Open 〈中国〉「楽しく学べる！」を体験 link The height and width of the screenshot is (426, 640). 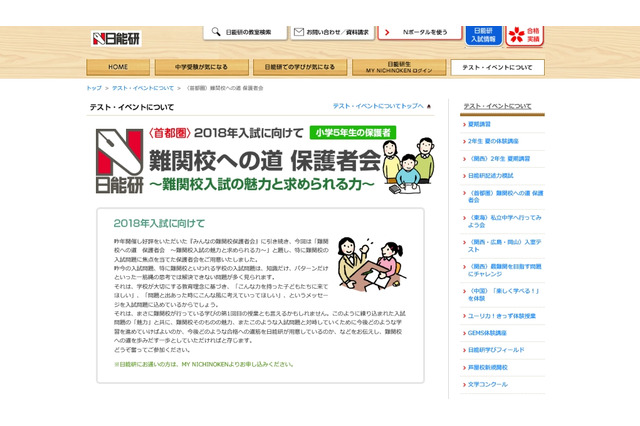504,295
